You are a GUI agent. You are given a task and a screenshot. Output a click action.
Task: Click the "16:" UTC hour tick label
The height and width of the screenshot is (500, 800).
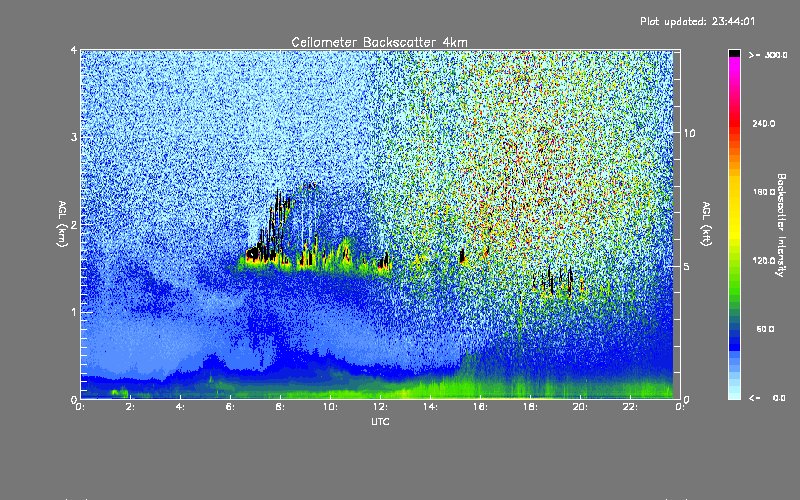point(480,407)
